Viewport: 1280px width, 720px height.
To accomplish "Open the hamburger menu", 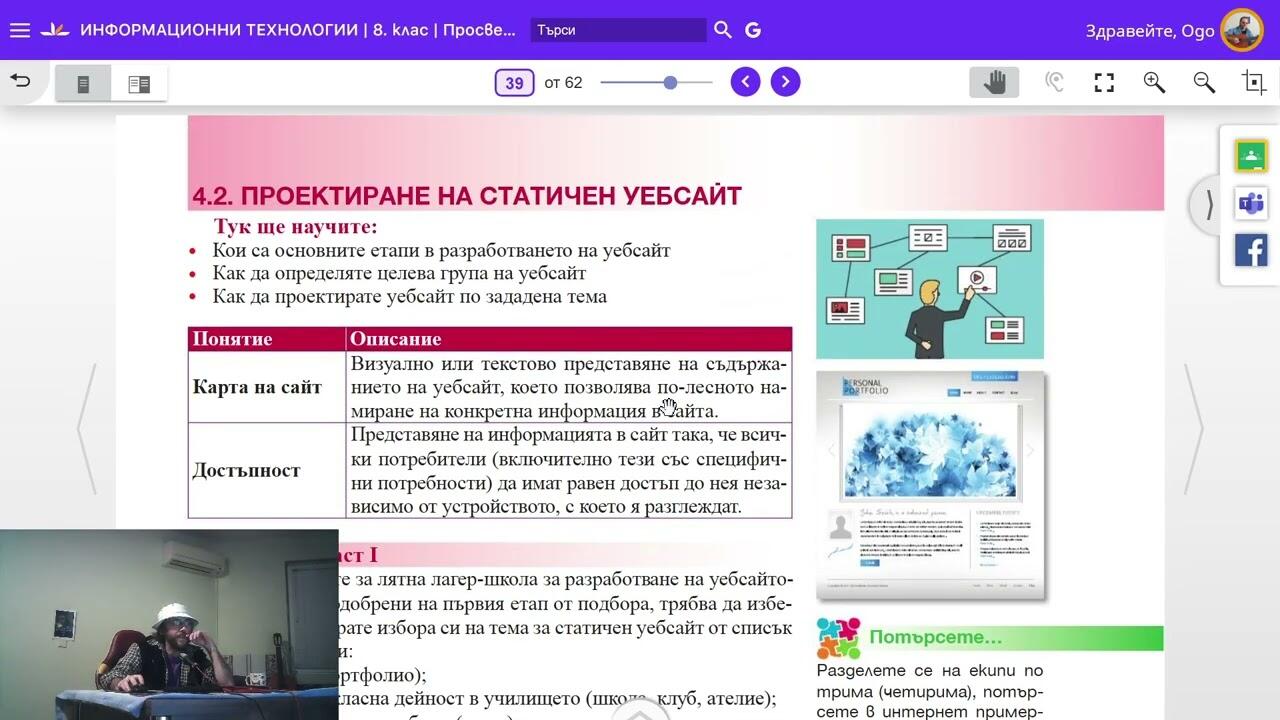I will [20, 30].
